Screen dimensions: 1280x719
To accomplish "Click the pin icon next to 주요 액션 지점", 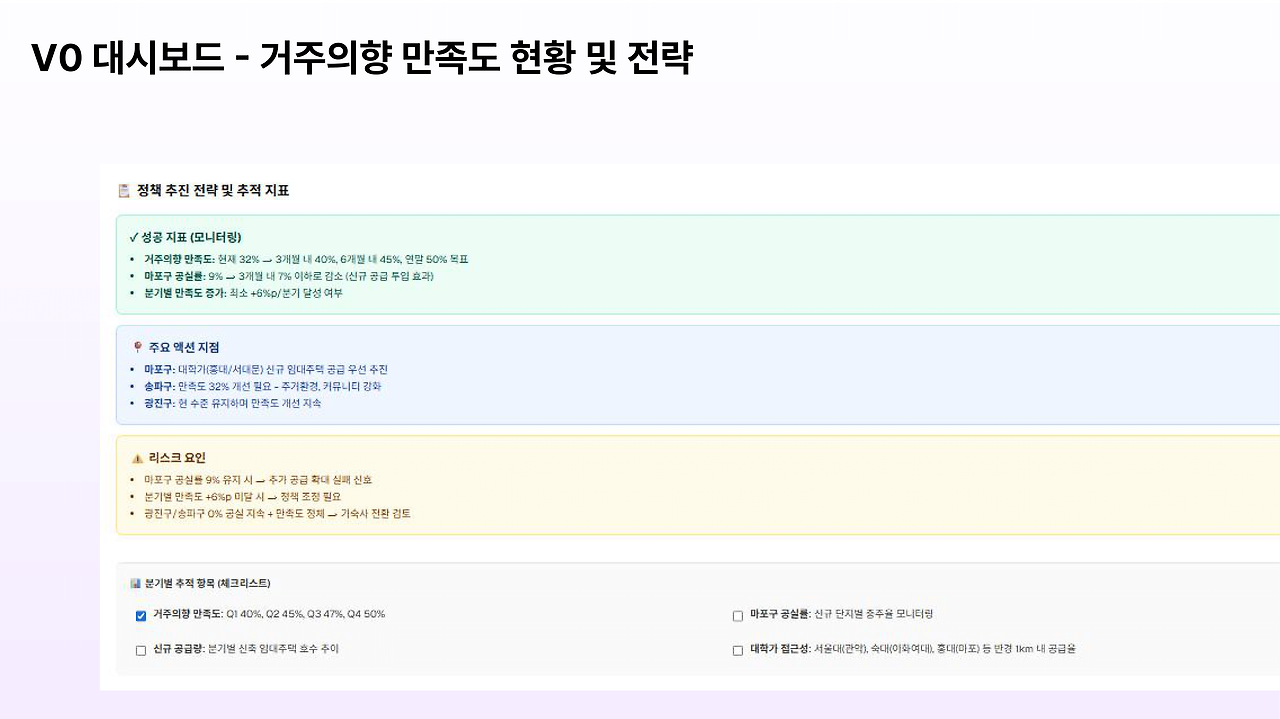I will point(137,347).
